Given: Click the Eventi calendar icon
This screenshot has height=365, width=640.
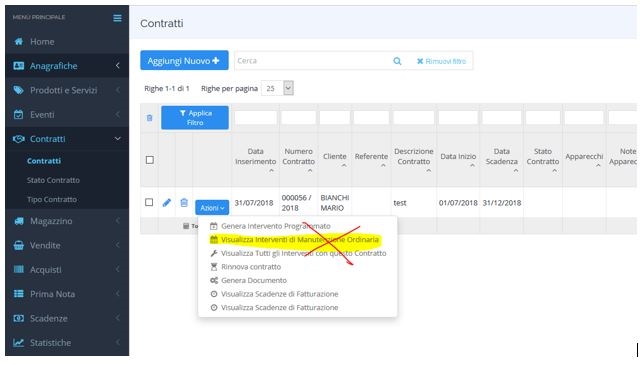Looking at the screenshot, I should (x=18, y=114).
